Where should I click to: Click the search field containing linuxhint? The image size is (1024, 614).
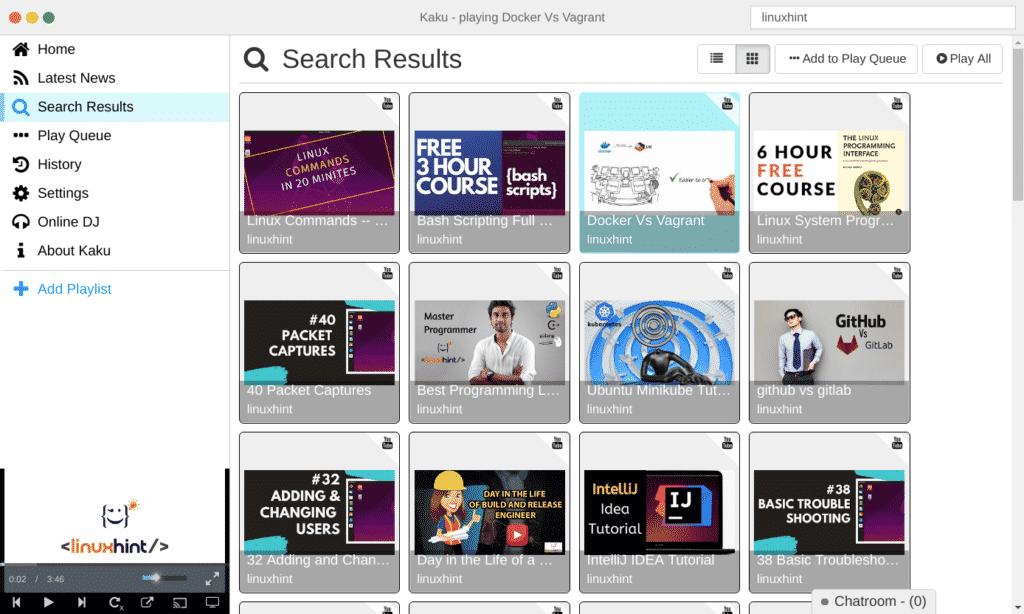[x=882, y=18]
